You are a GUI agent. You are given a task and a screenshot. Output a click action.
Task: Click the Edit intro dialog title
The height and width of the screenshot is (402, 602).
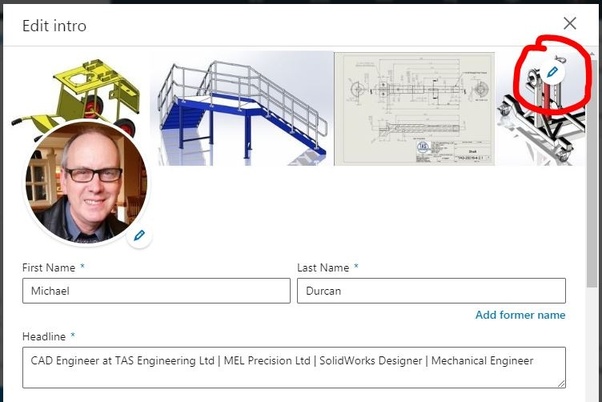(54, 26)
